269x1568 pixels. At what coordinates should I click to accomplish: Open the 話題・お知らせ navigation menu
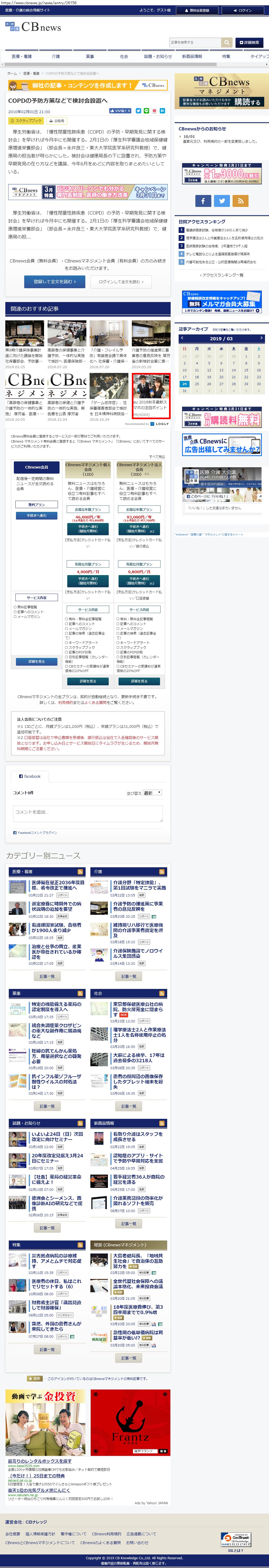click(x=158, y=57)
